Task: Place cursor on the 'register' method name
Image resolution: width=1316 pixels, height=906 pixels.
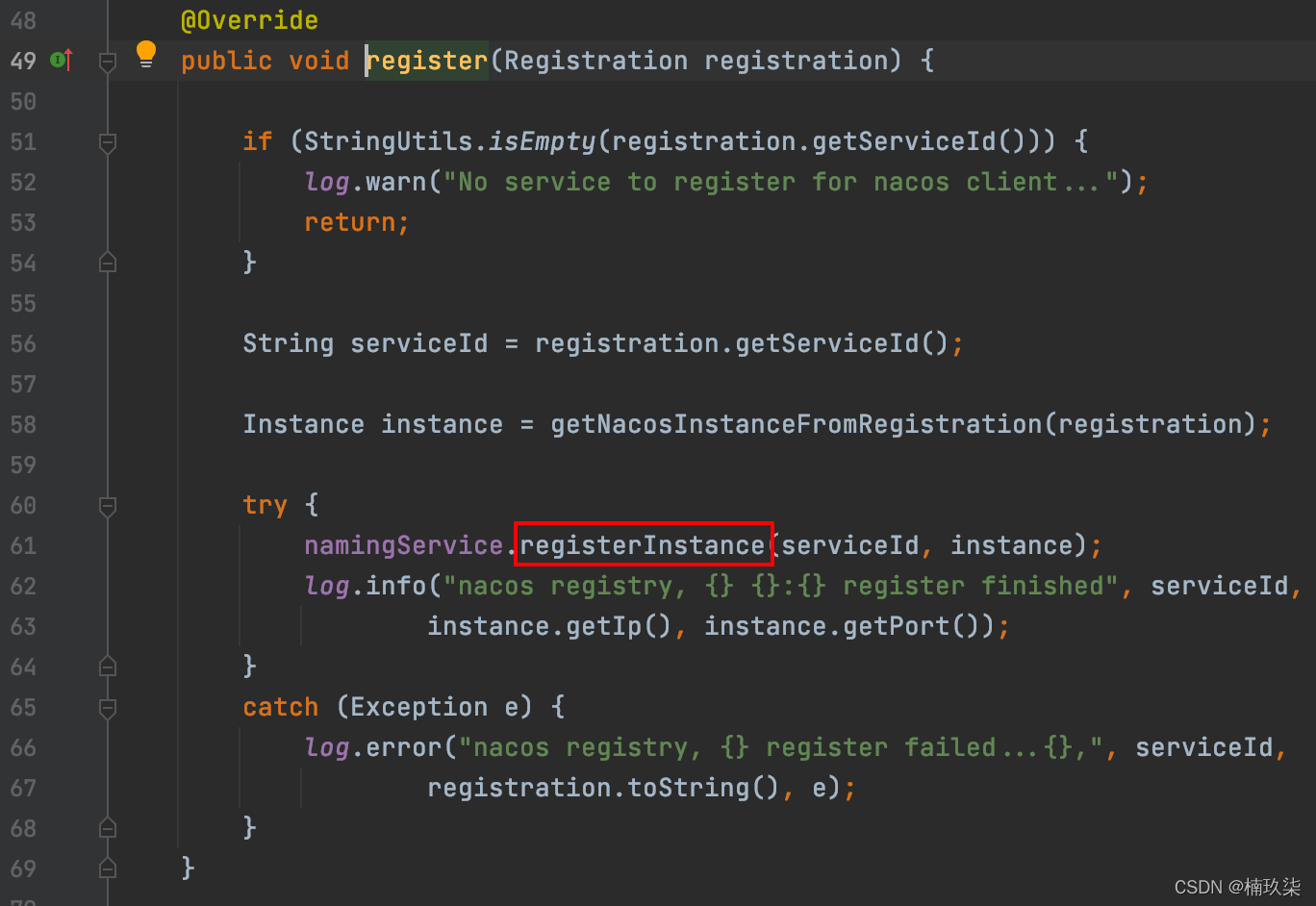Action: pyautogui.click(x=427, y=61)
